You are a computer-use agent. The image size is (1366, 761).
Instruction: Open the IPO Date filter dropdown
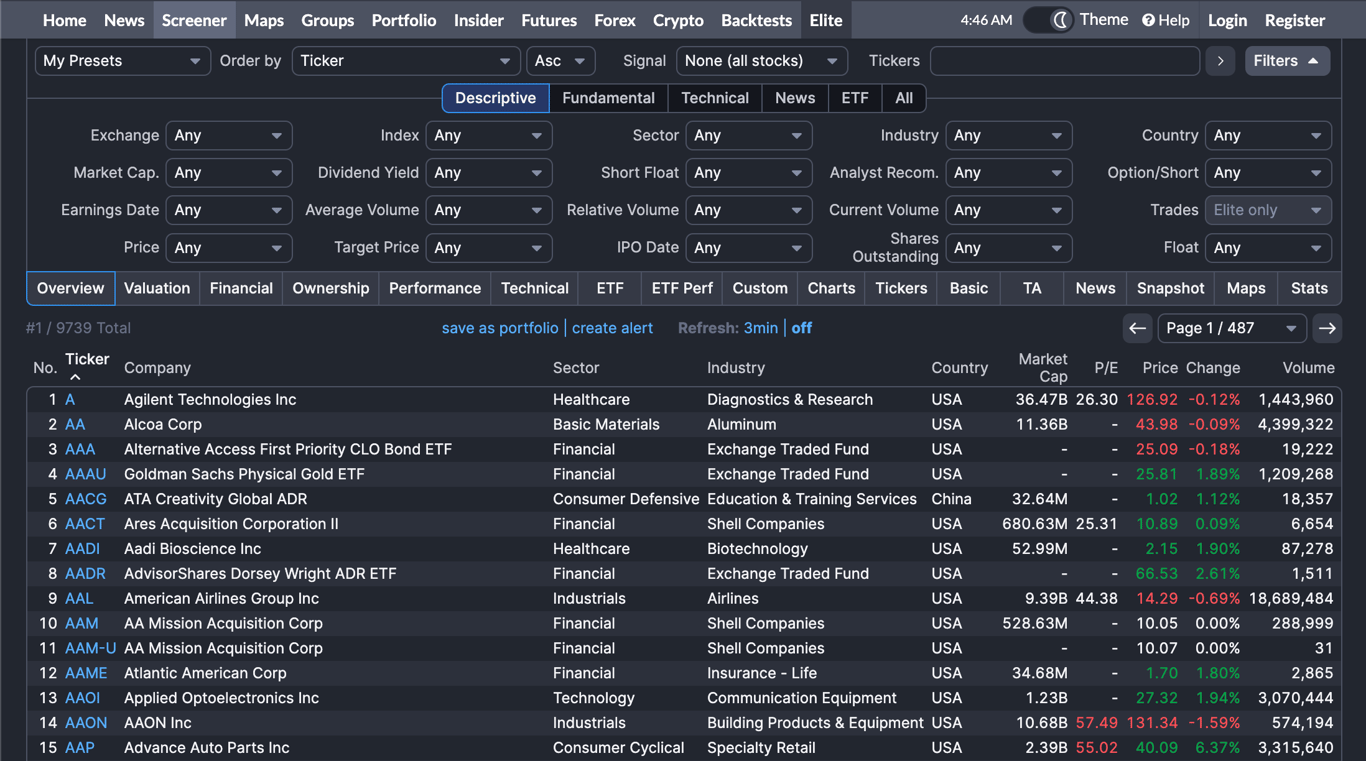749,247
